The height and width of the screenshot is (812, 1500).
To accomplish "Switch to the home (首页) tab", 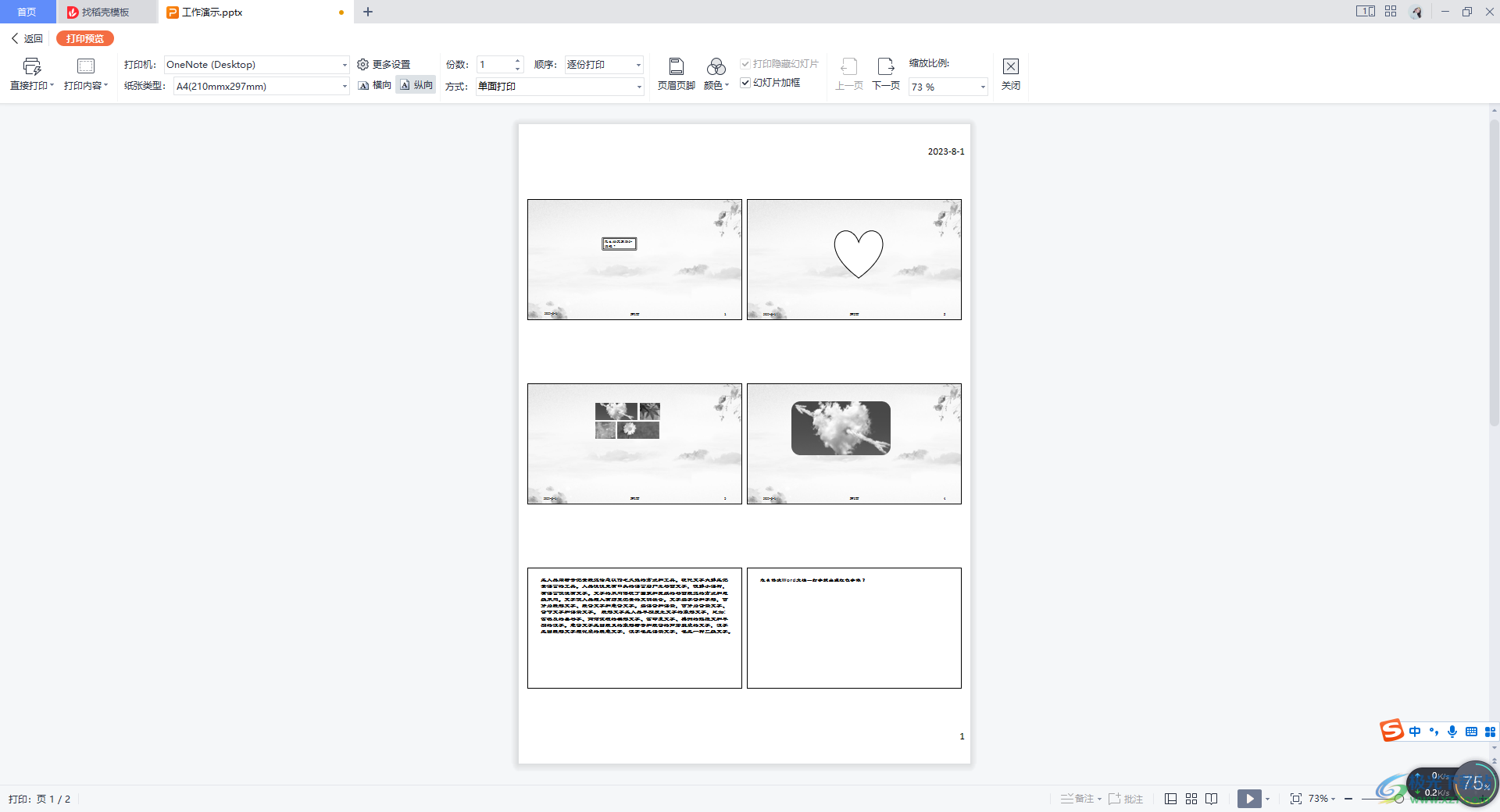I will (x=27, y=12).
